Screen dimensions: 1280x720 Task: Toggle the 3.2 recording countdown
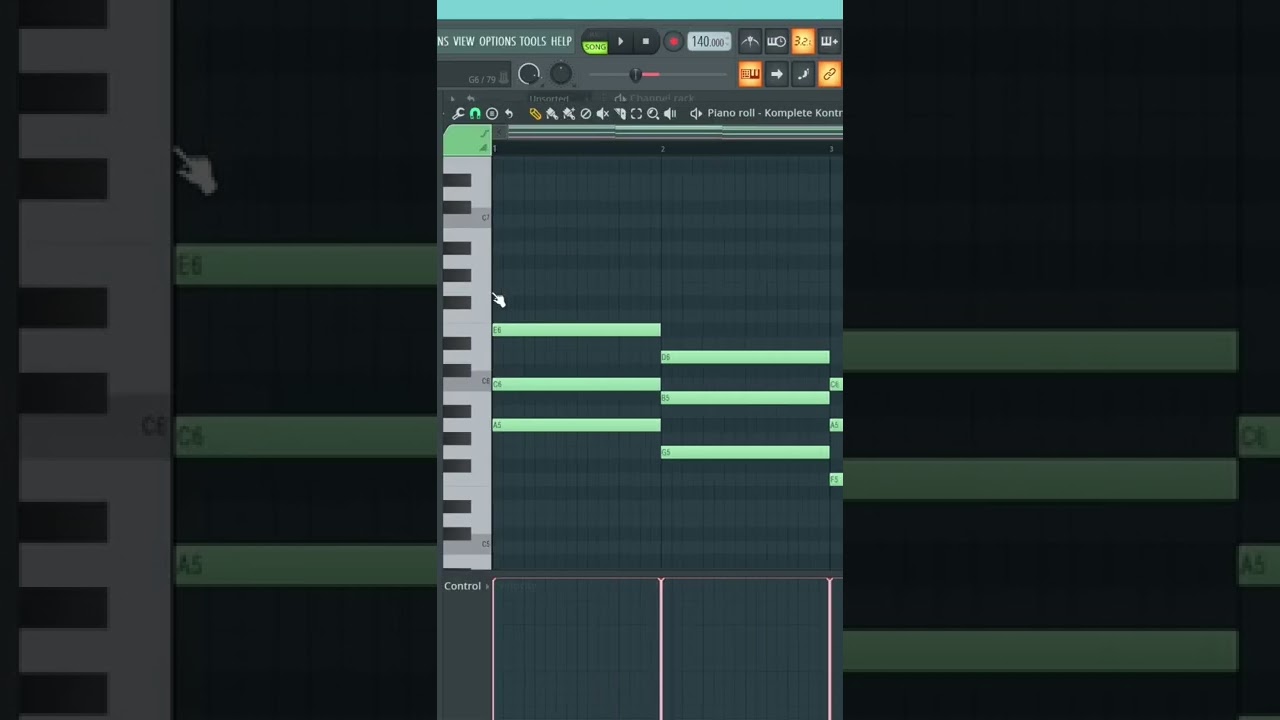pos(803,42)
